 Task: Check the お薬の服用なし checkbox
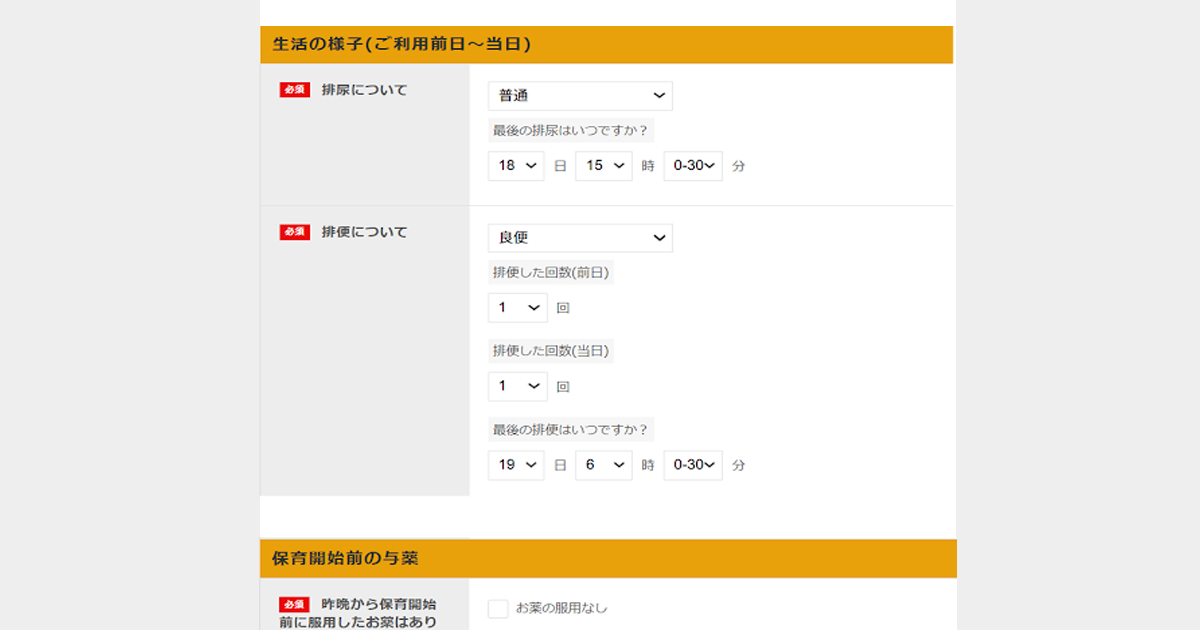click(x=498, y=608)
